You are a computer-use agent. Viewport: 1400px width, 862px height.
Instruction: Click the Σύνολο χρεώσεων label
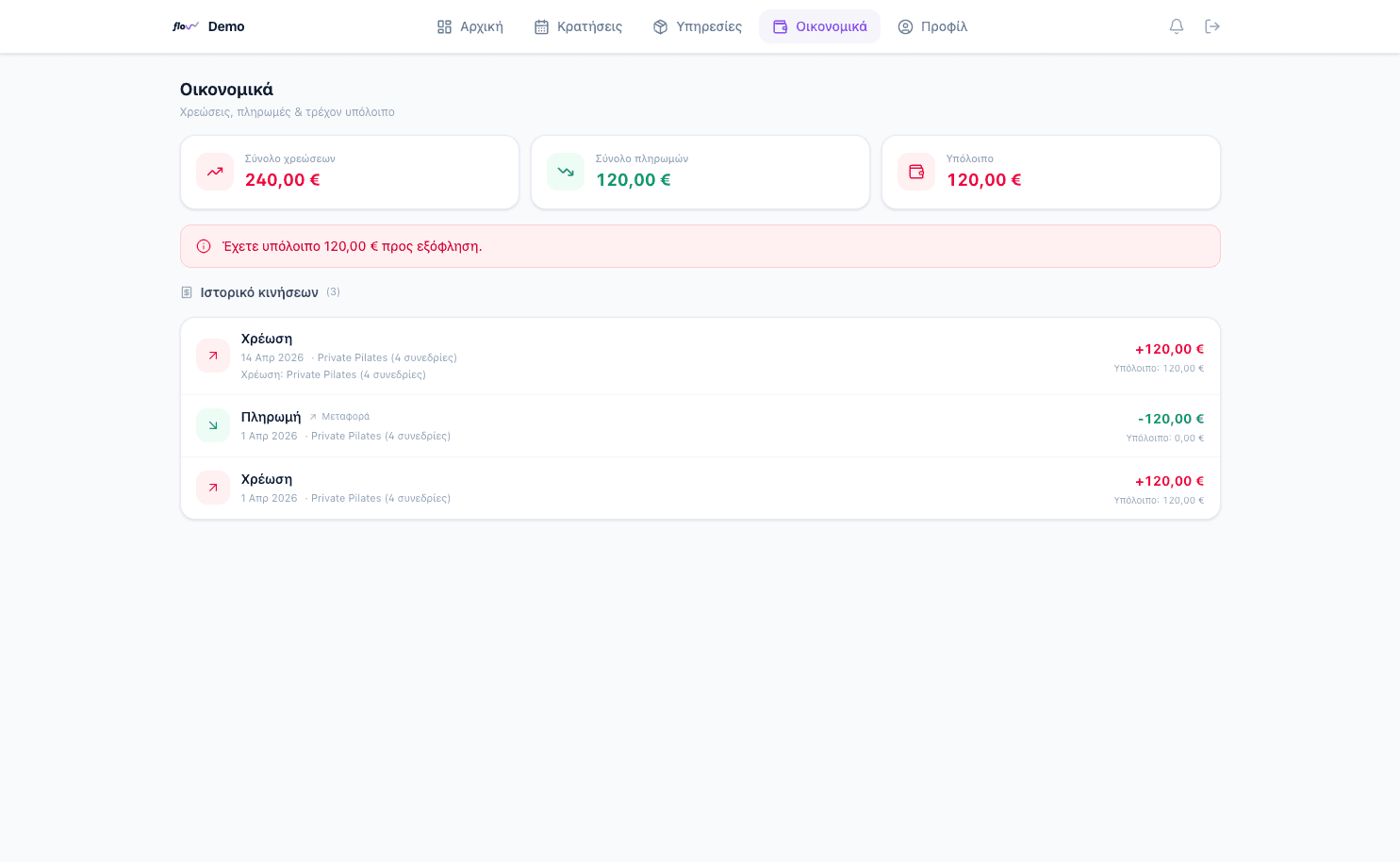[290, 159]
